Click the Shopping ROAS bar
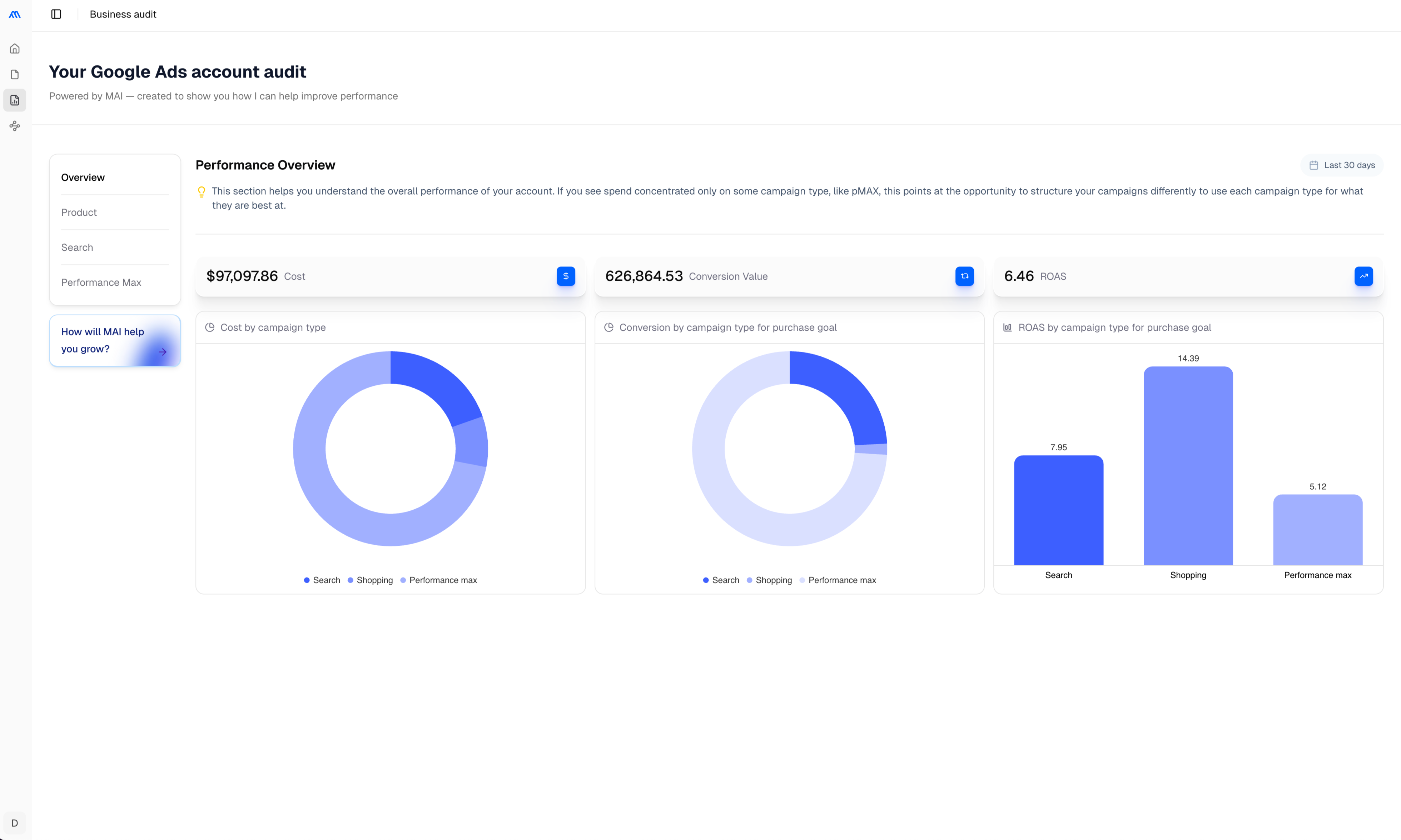Screen dimensions: 1401x840 point(1187,465)
